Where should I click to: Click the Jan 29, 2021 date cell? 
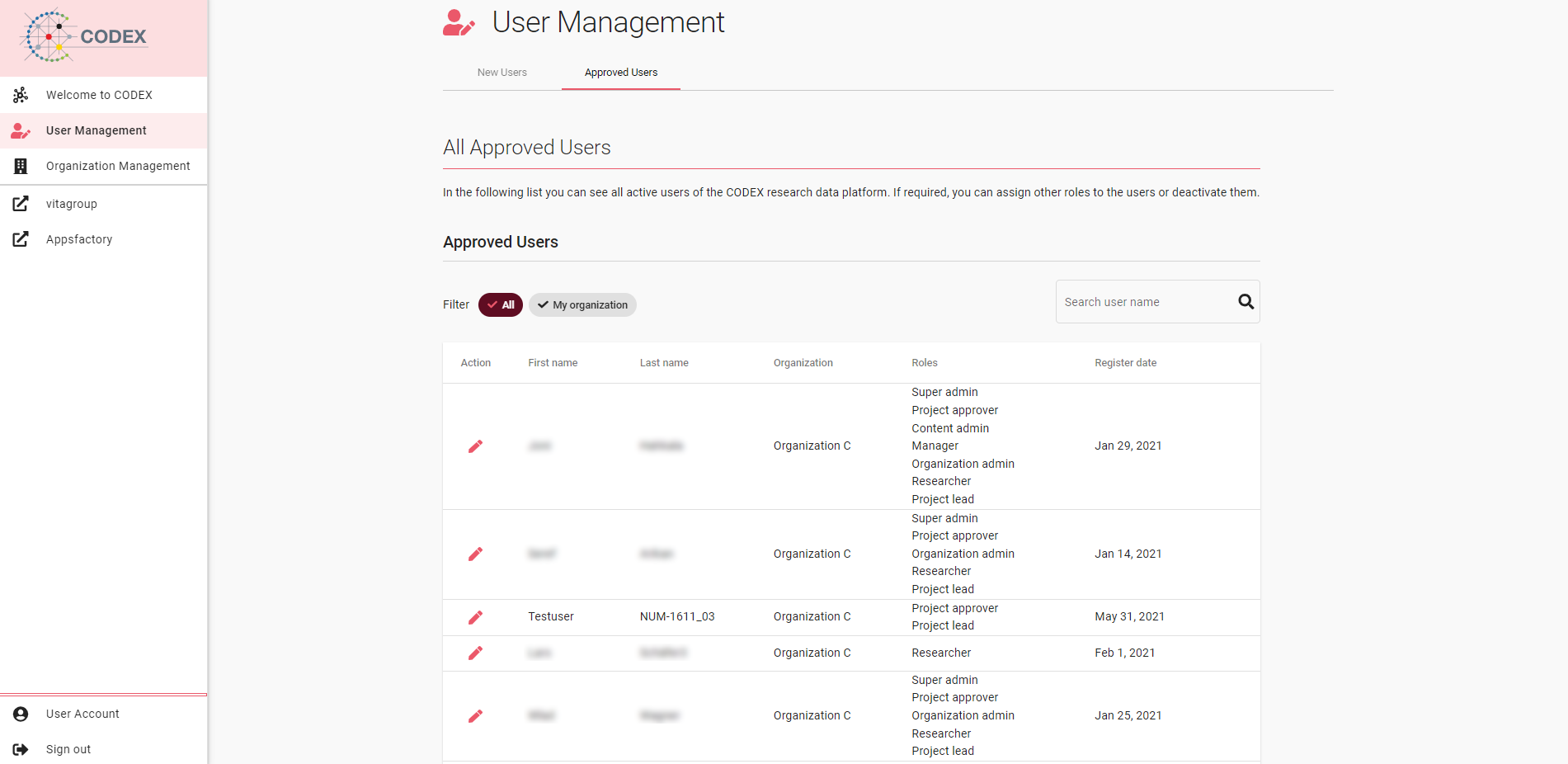1128,446
